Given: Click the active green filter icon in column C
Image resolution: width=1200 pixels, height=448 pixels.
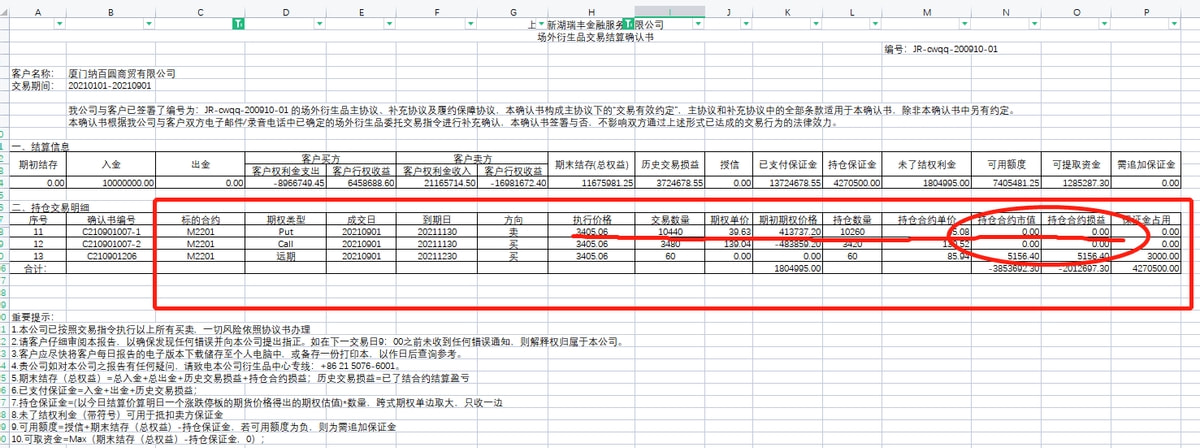Looking at the screenshot, I should coord(238,22).
